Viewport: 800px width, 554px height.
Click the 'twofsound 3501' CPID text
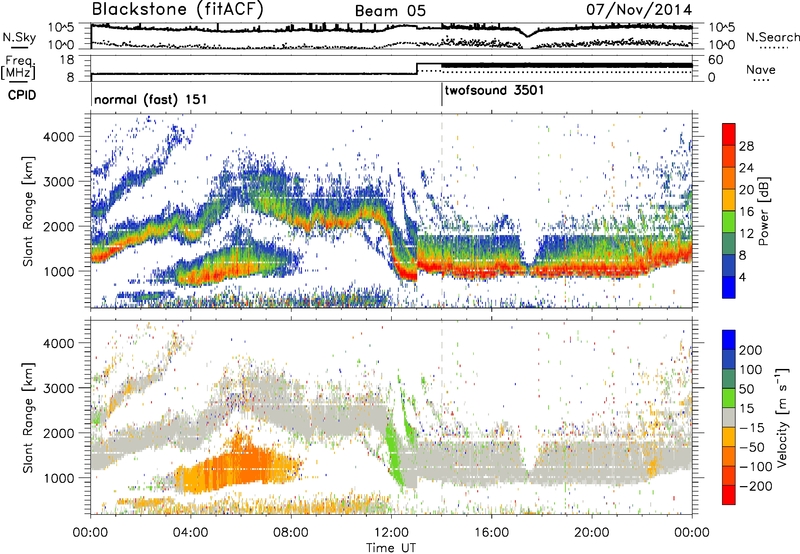point(494,91)
